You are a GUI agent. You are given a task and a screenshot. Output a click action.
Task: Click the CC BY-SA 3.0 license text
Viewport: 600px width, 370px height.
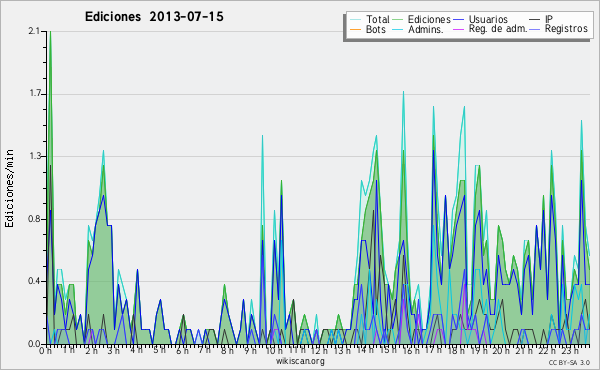(569, 363)
